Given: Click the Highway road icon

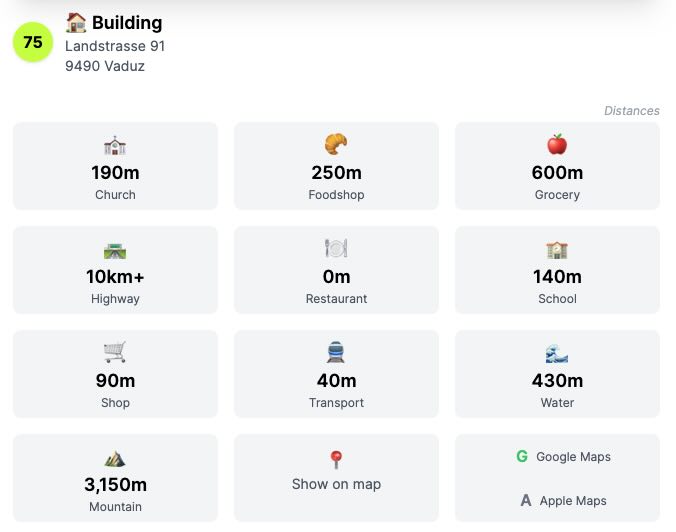Looking at the screenshot, I should [x=115, y=251].
